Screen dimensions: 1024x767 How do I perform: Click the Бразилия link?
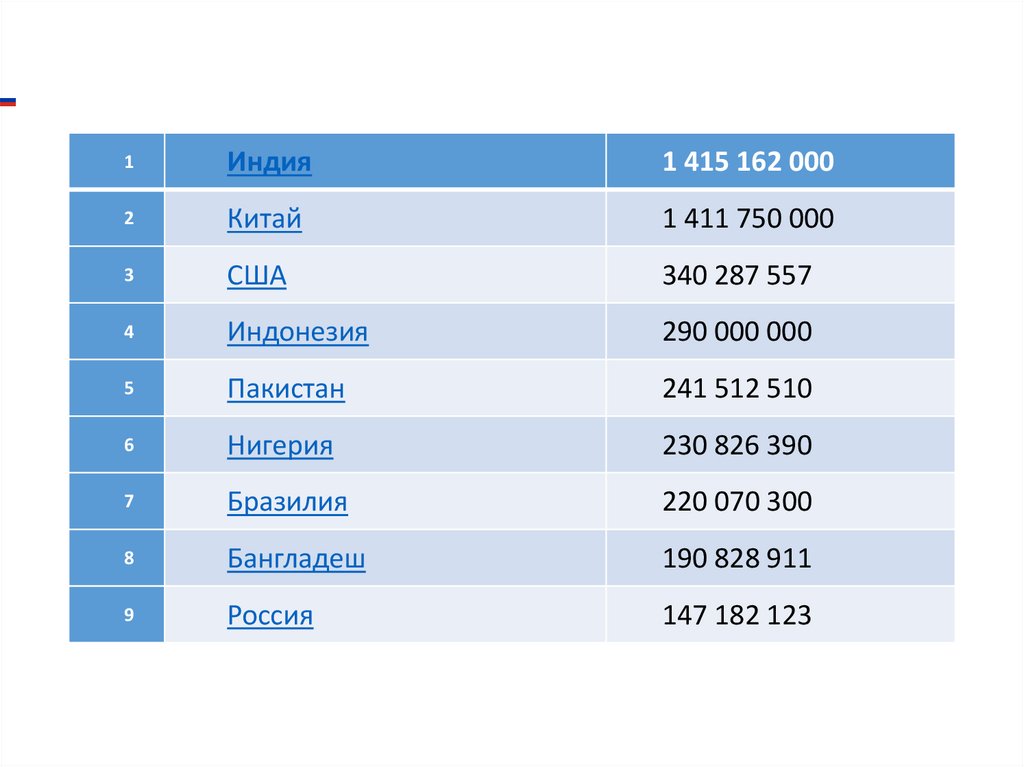(287, 502)
